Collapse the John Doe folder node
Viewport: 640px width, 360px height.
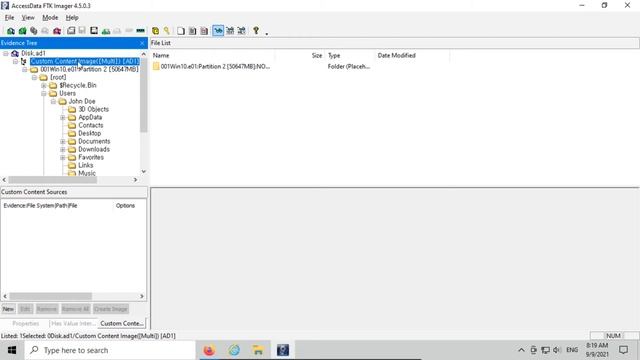click(53, 102)
